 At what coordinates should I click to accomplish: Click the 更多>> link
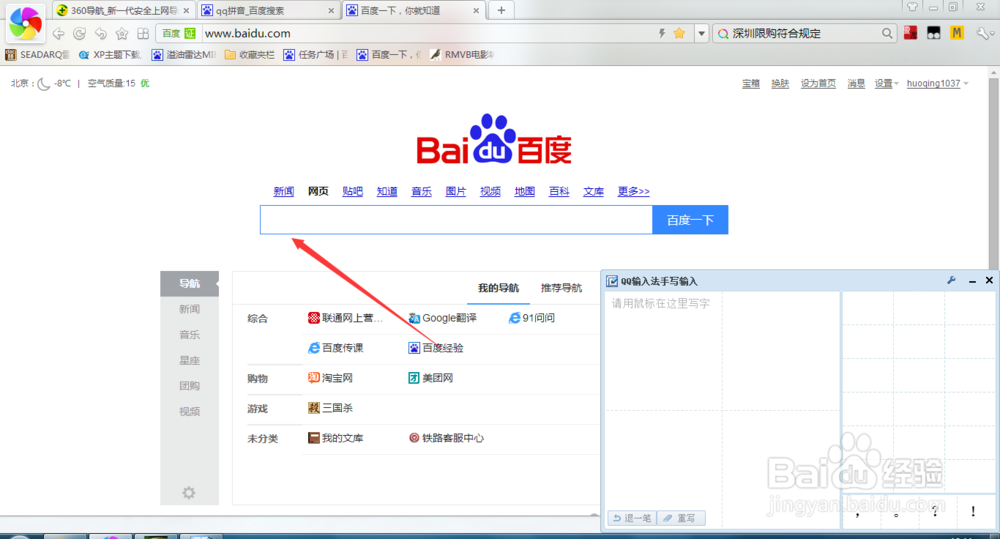click(x=633, y=191)
